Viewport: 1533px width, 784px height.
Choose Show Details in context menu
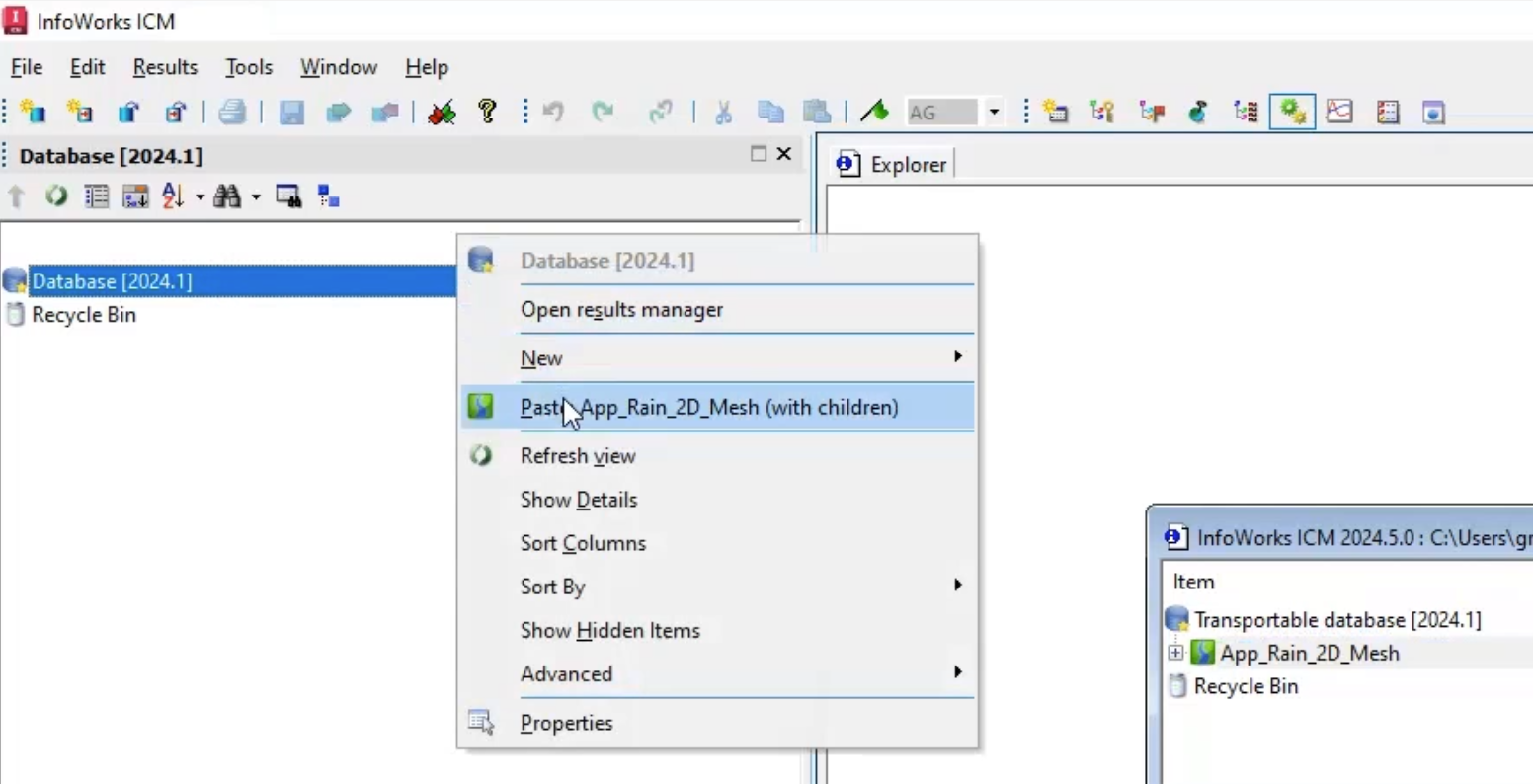(x=718, y=500)
